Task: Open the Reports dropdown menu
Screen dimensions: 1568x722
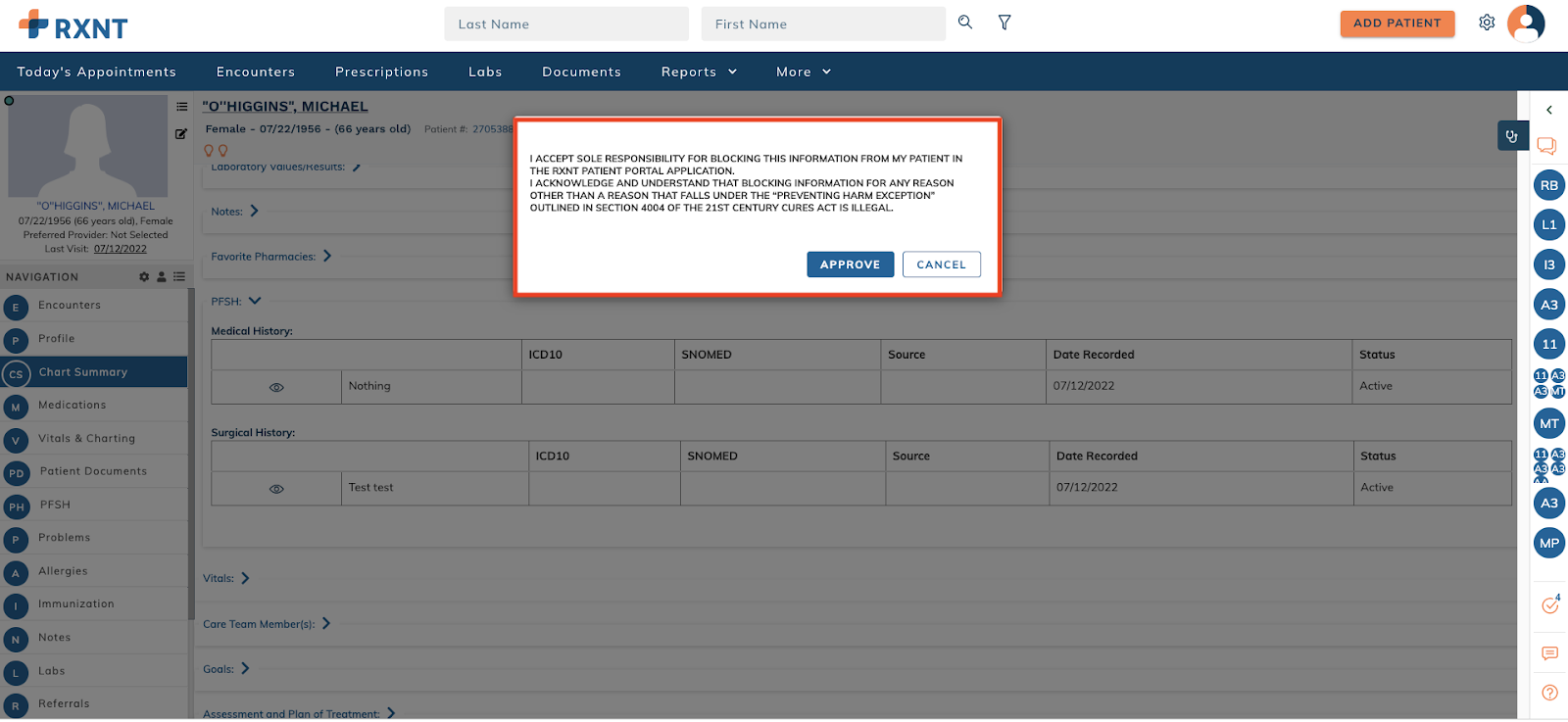Action: point(699,72)
